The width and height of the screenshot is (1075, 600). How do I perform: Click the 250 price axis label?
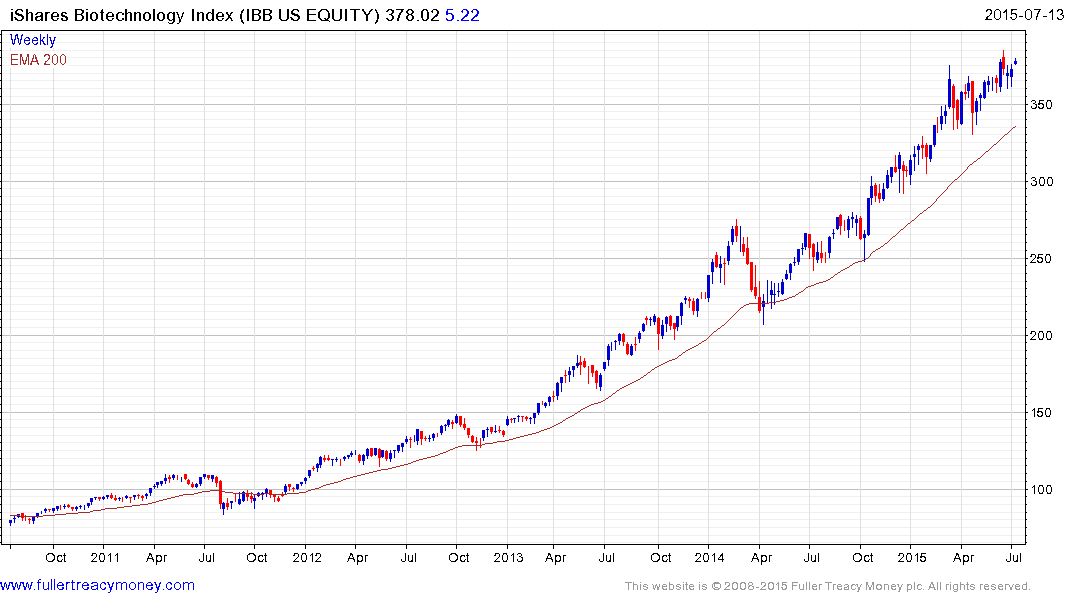pos(1041,259)
